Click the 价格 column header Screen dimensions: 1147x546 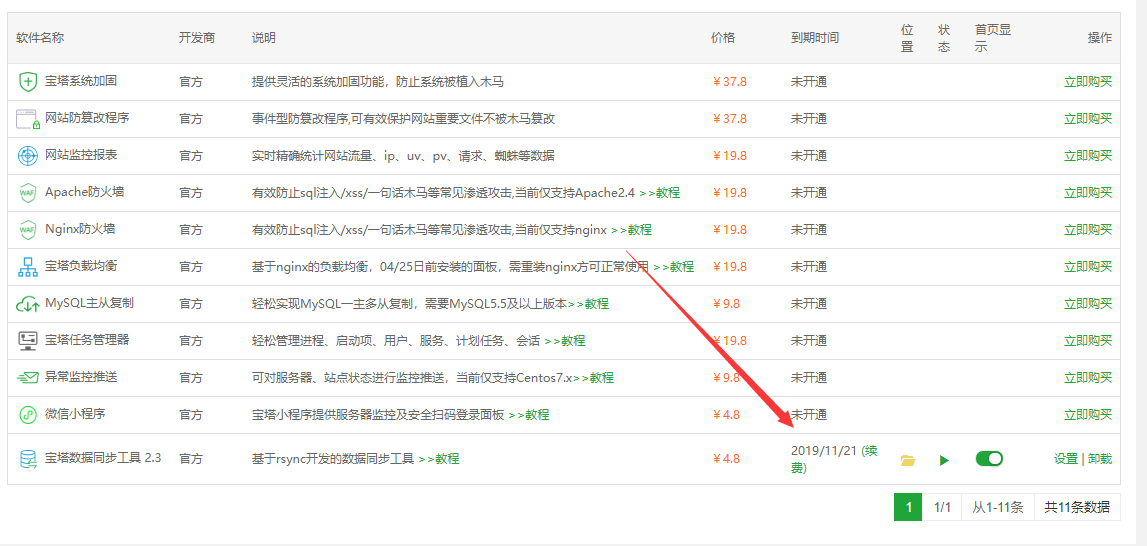723,37
